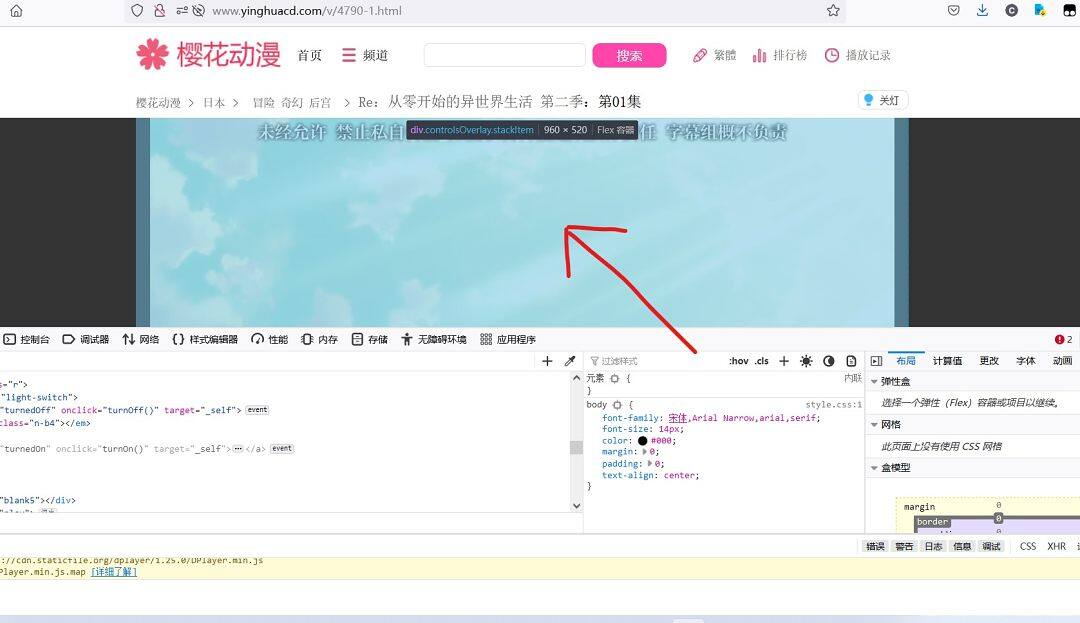The image size is (1080, 623).
Task: Open the 播放记录 link
Action: 857,56
